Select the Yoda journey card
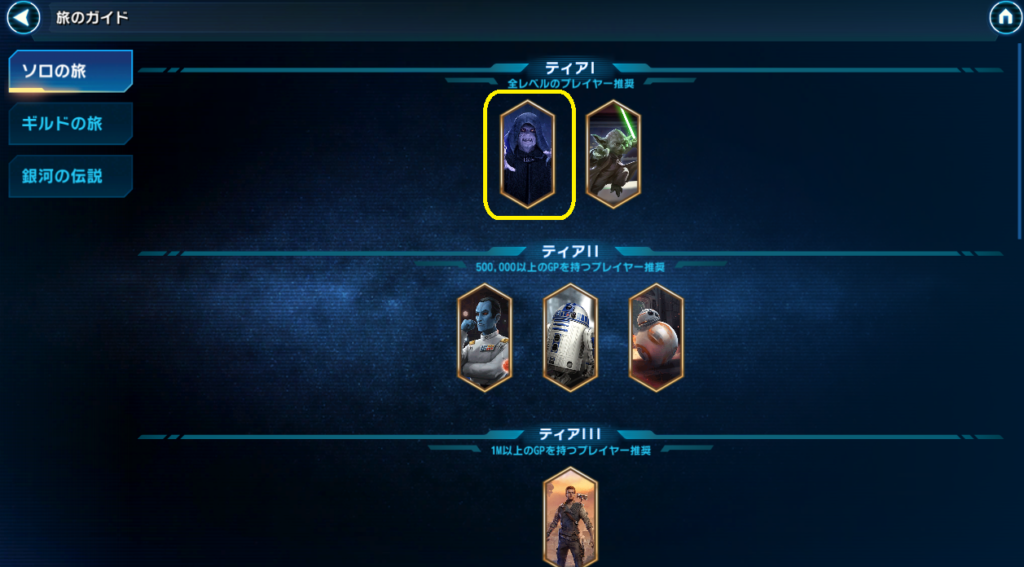This screenshot has width=1024, height=567. 613,154
